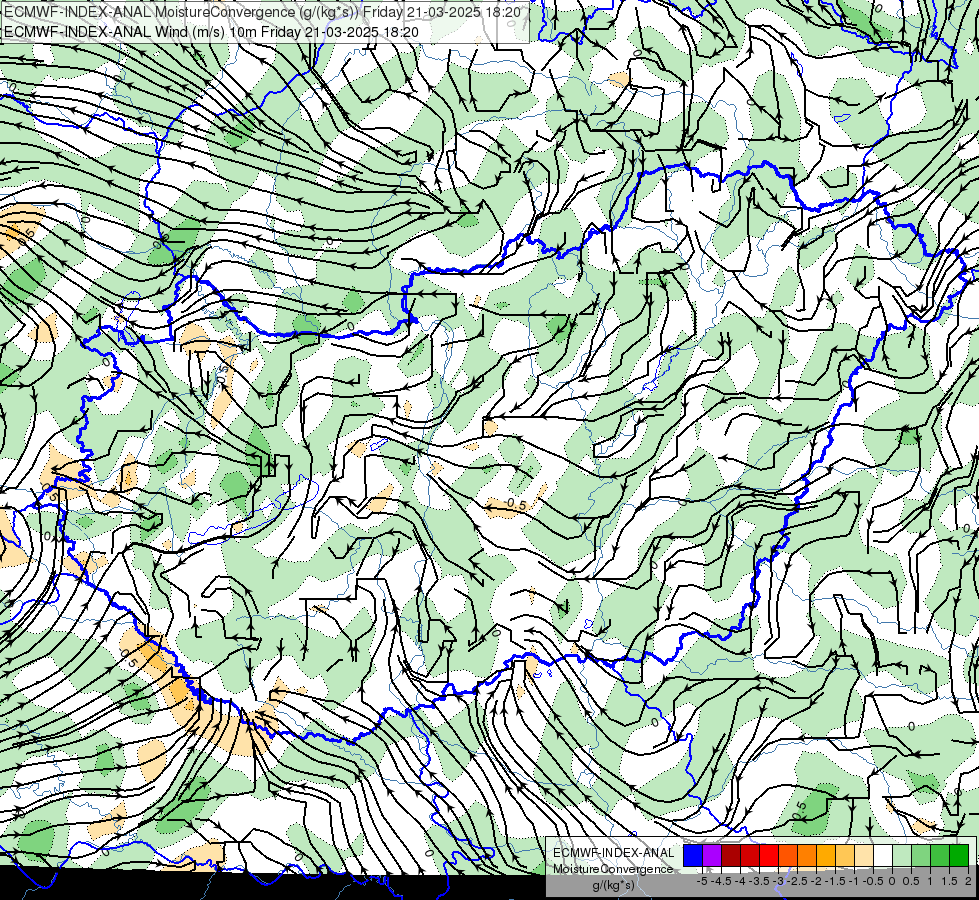The width and height of the screenshot is (979, 900).
Task: Click the '-3.5' tick label on legend scale
Action: (759, 881)
